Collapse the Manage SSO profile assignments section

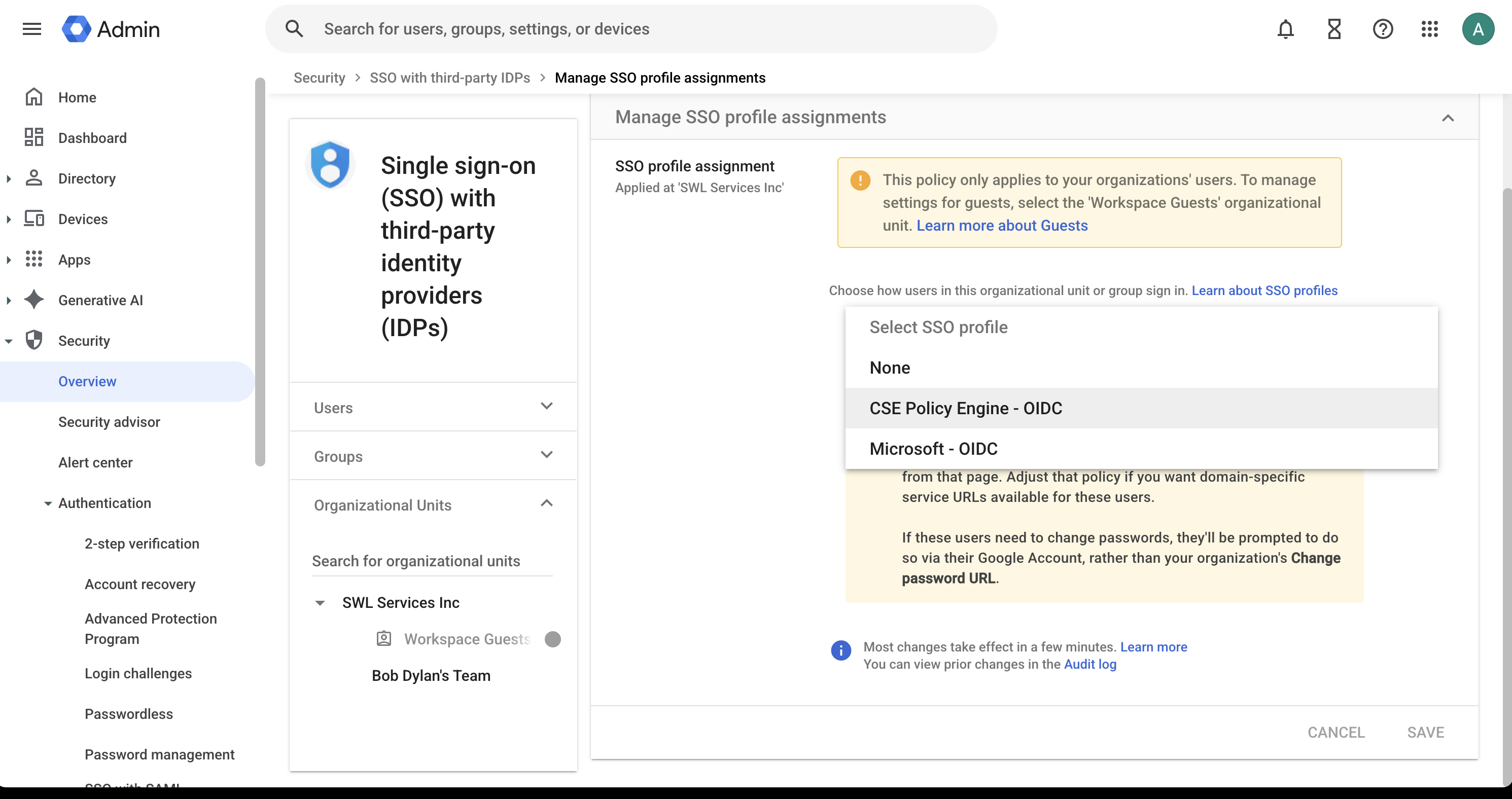[1448, 118]
